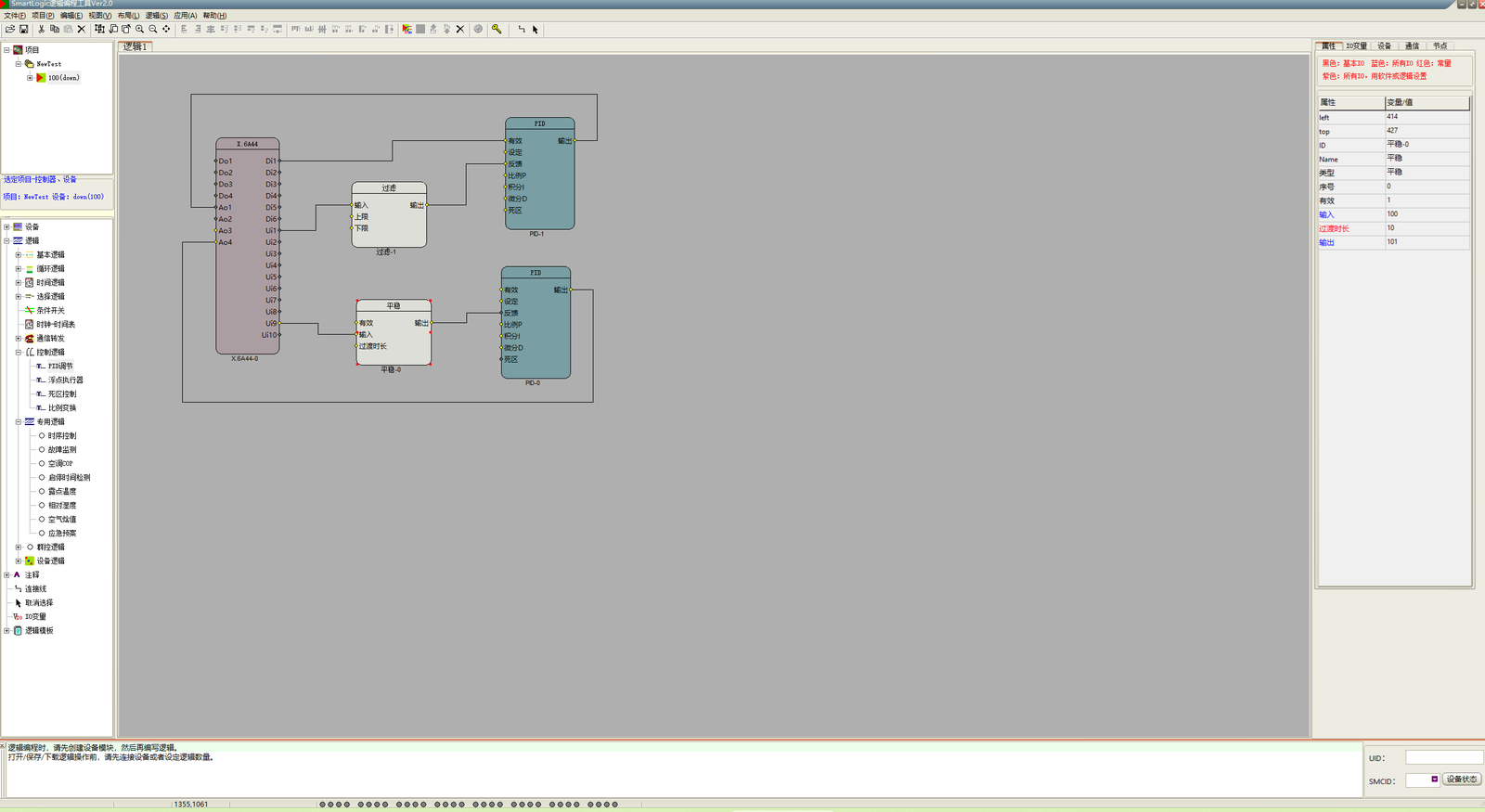The height and width of the screenshot is (812, 1485).
Task: Click the colorful compile icon in toolbar
Action: [x=407, y=29]
